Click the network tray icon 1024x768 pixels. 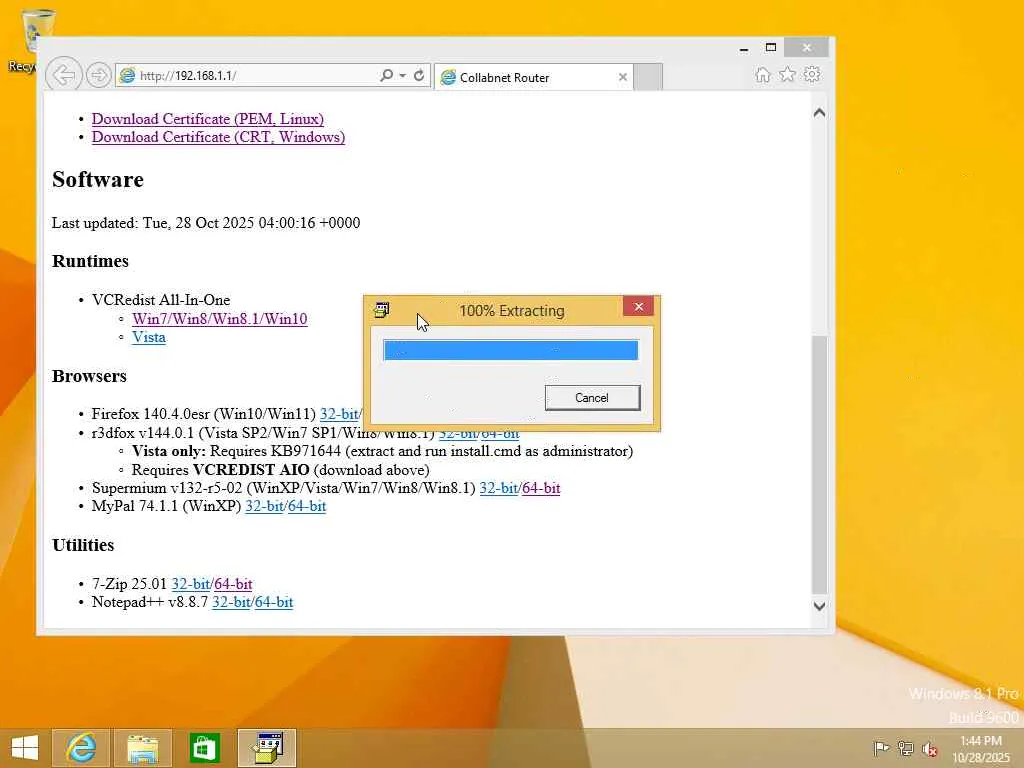(905, 748)
